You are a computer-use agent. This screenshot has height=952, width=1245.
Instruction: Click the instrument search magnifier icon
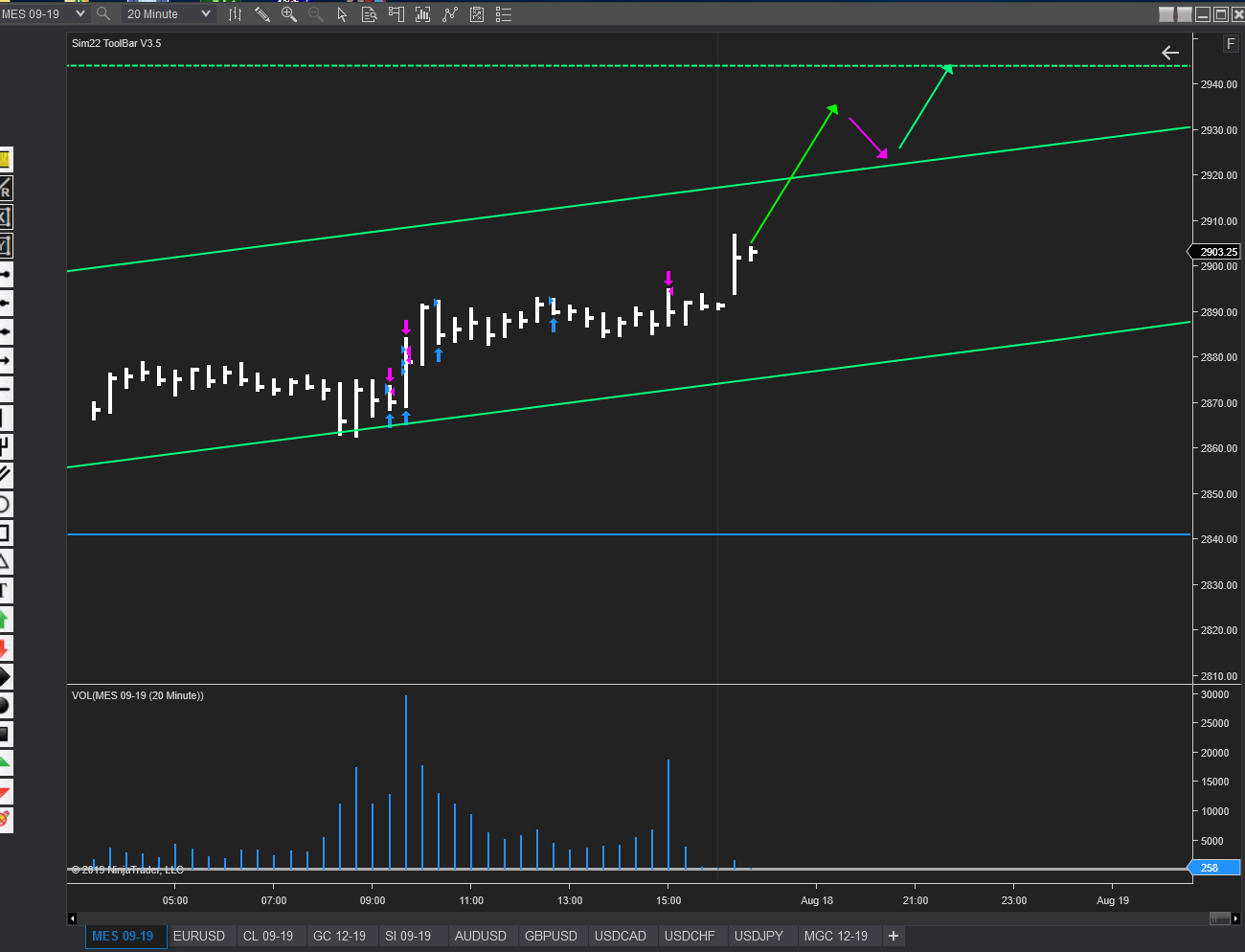103,14
